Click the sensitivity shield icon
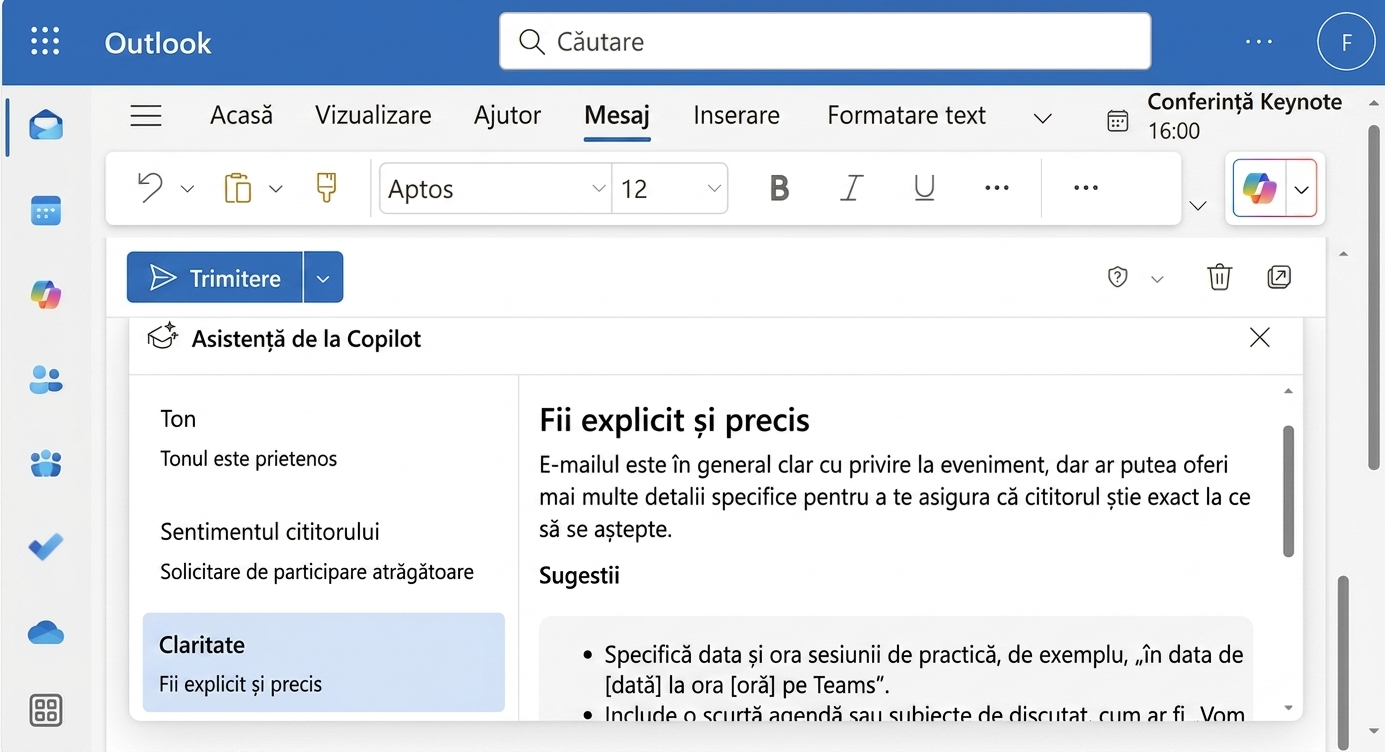The width and height of the screenshot is (1385, 752). (1118, 278)
